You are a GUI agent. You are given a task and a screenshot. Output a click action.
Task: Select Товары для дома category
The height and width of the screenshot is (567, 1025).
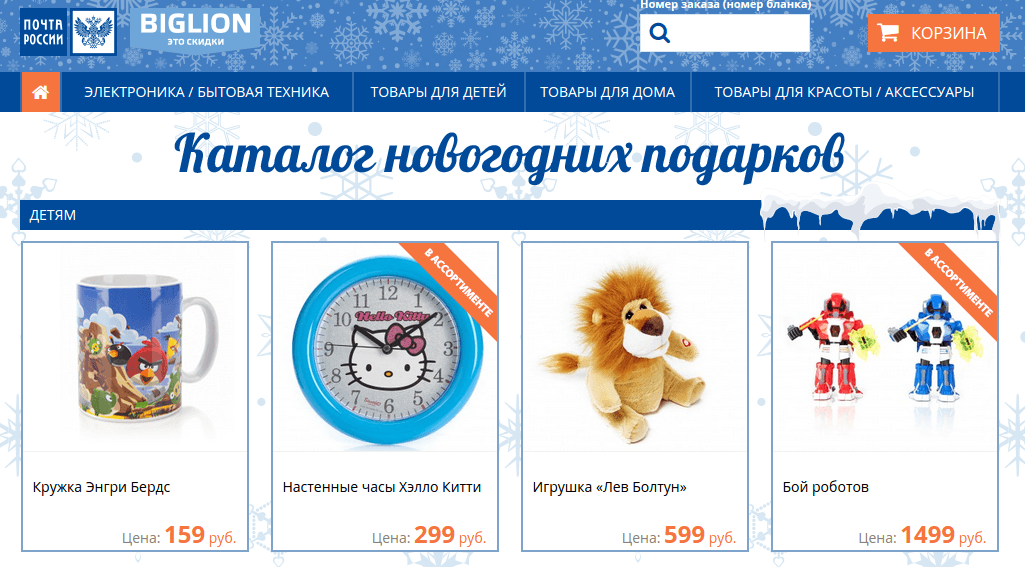pos(607,92)
